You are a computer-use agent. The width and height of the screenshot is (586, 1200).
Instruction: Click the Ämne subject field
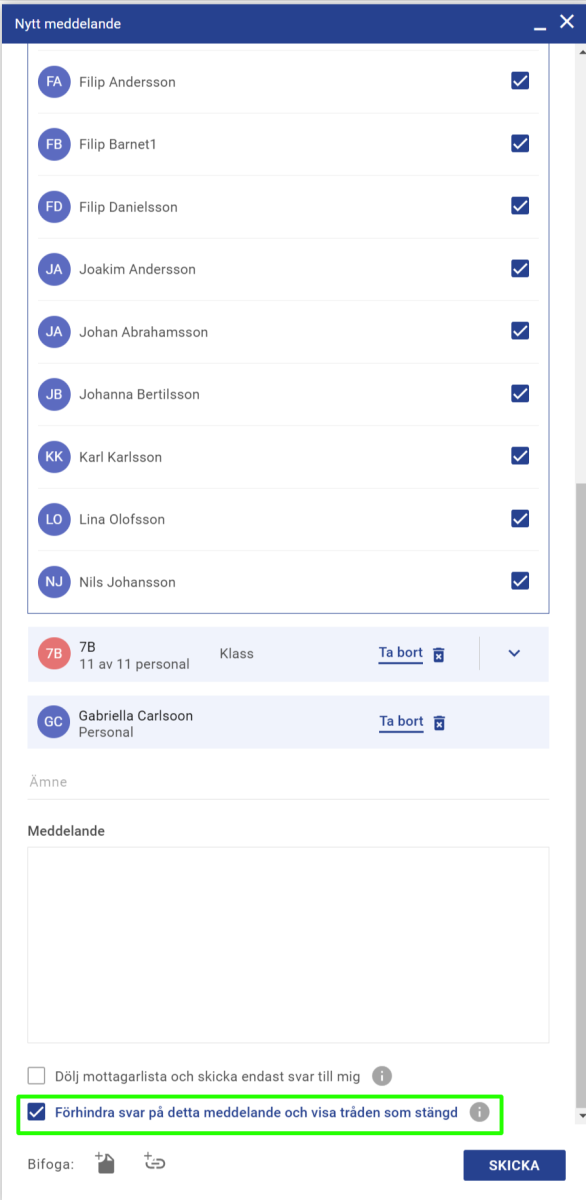pos(289,782)
